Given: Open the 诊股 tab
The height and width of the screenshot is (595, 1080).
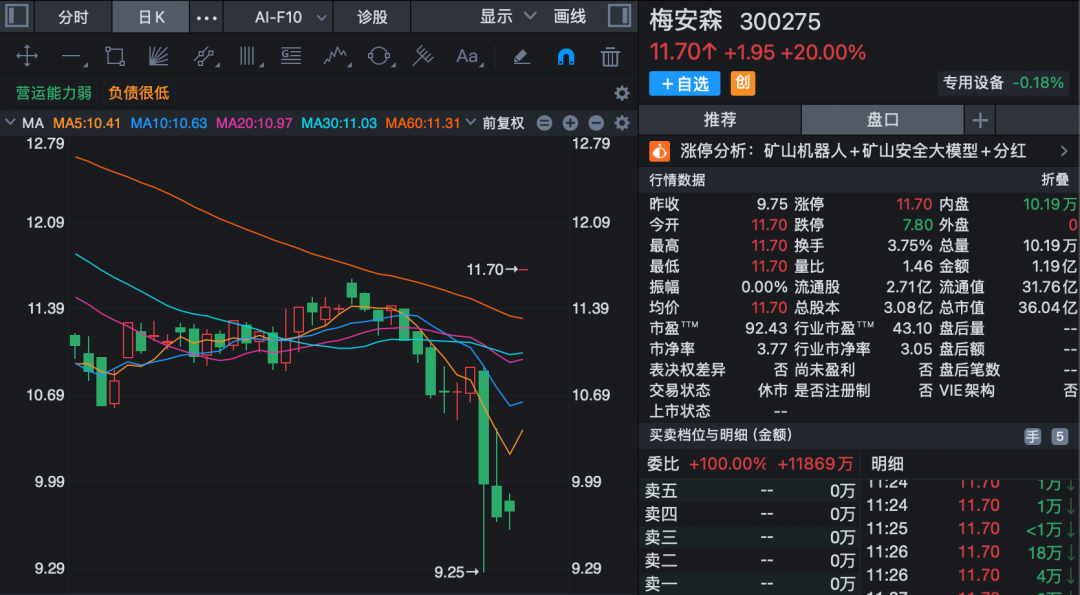Looking at the screenshot, I should click(x=372, y=17).
